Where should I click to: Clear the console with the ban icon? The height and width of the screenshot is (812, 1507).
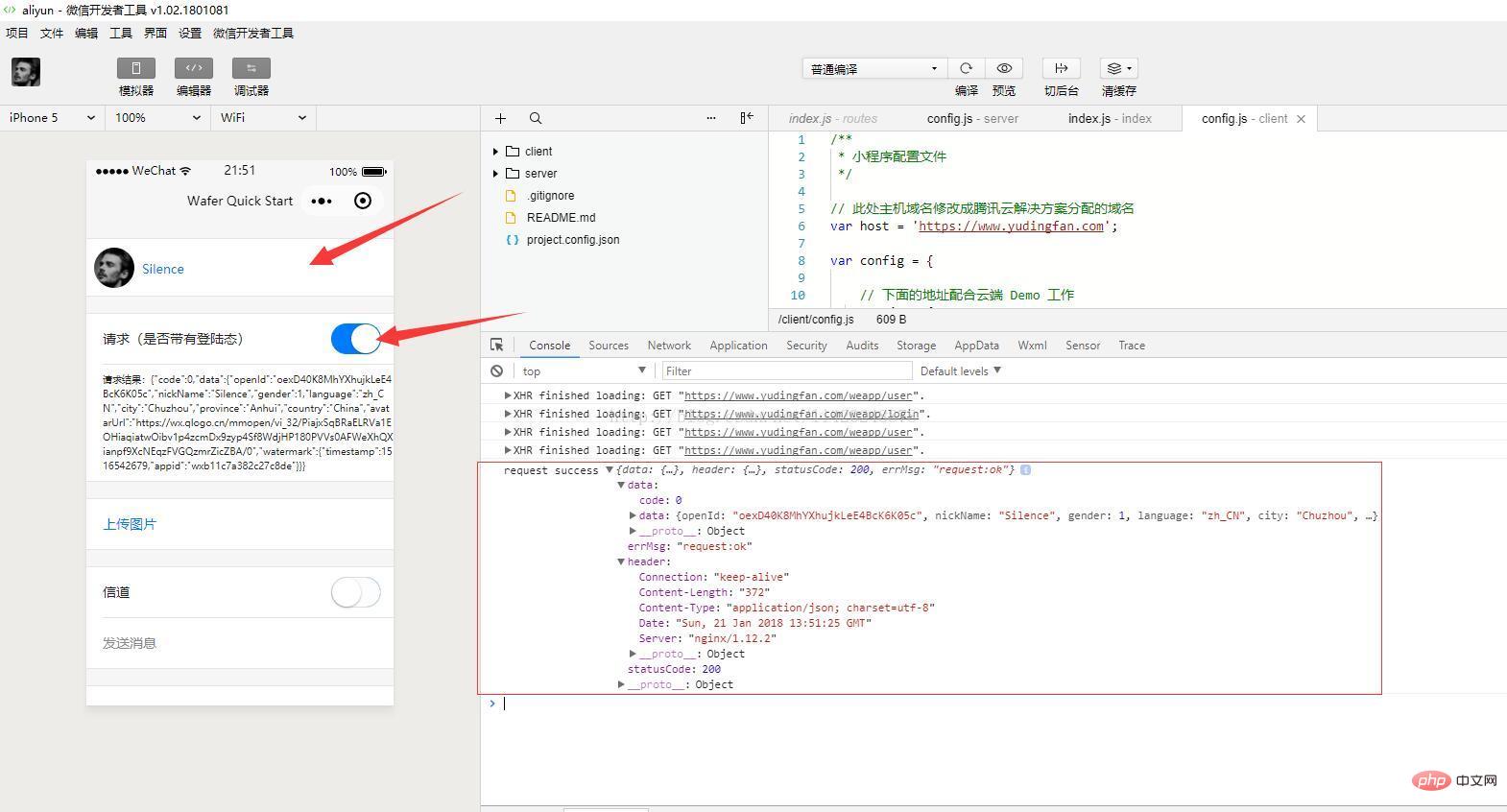(496, 370)
